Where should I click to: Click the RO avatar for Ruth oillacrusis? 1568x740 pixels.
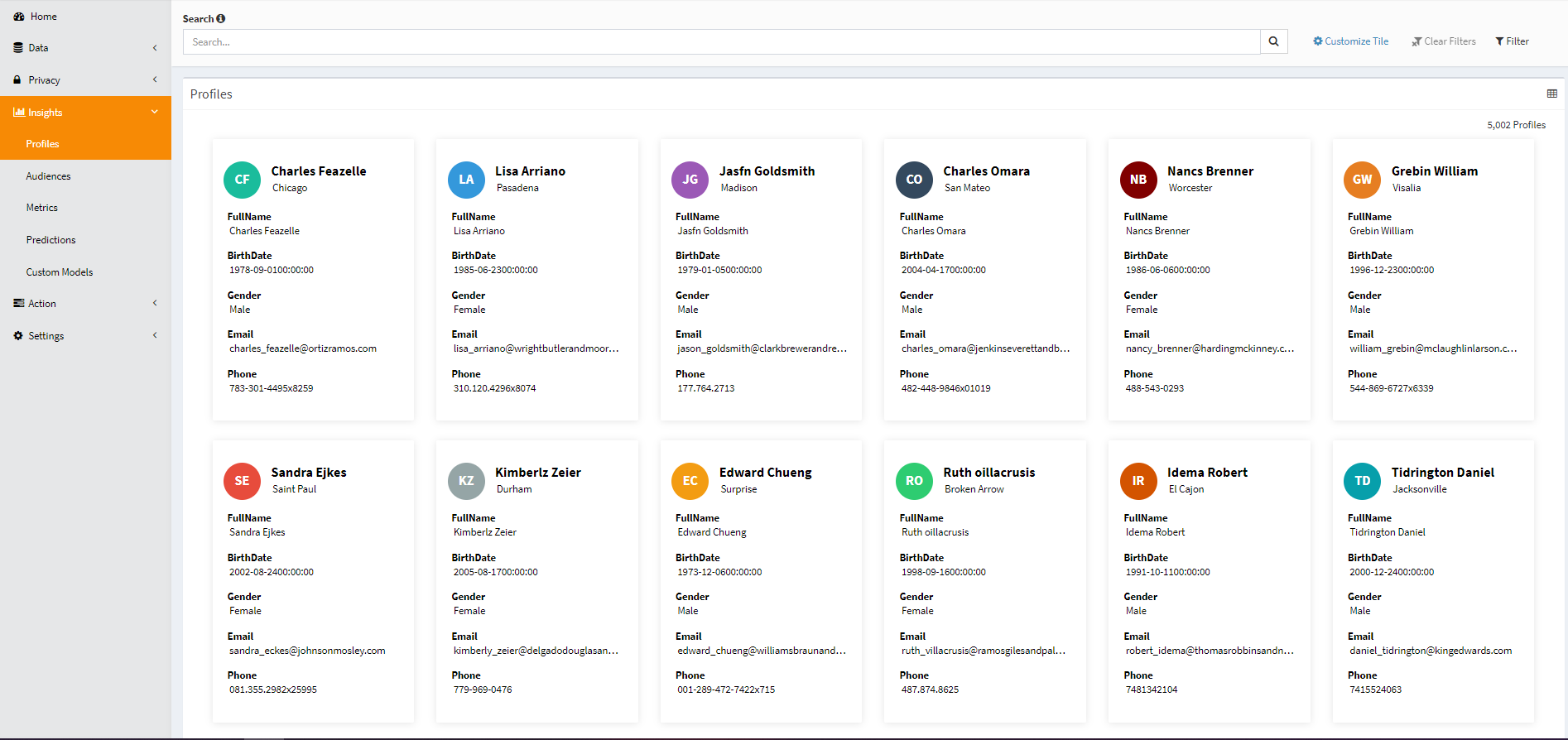tap(914, 481)
